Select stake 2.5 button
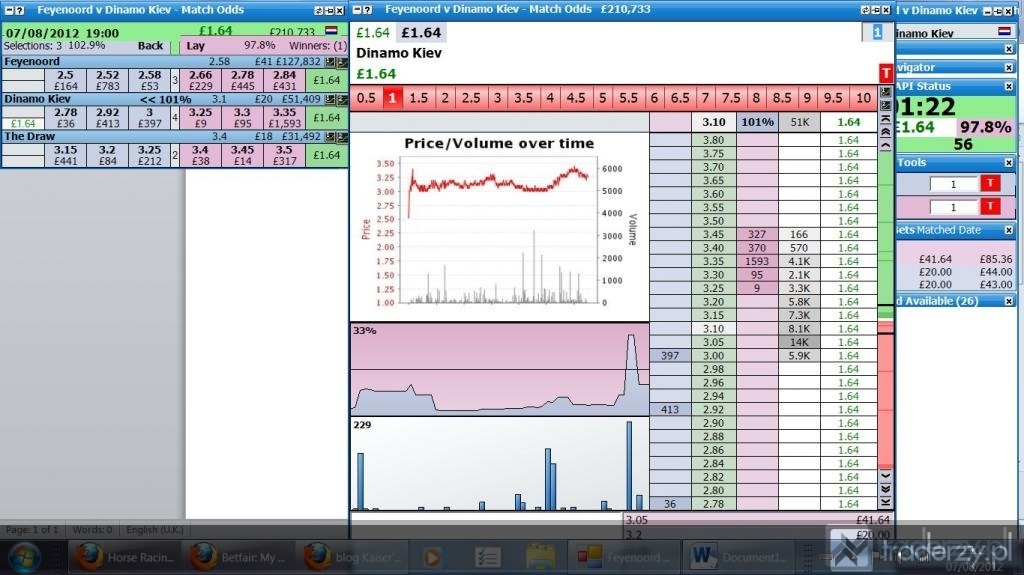The image size is (1024, 575). (x=471, y=98)
